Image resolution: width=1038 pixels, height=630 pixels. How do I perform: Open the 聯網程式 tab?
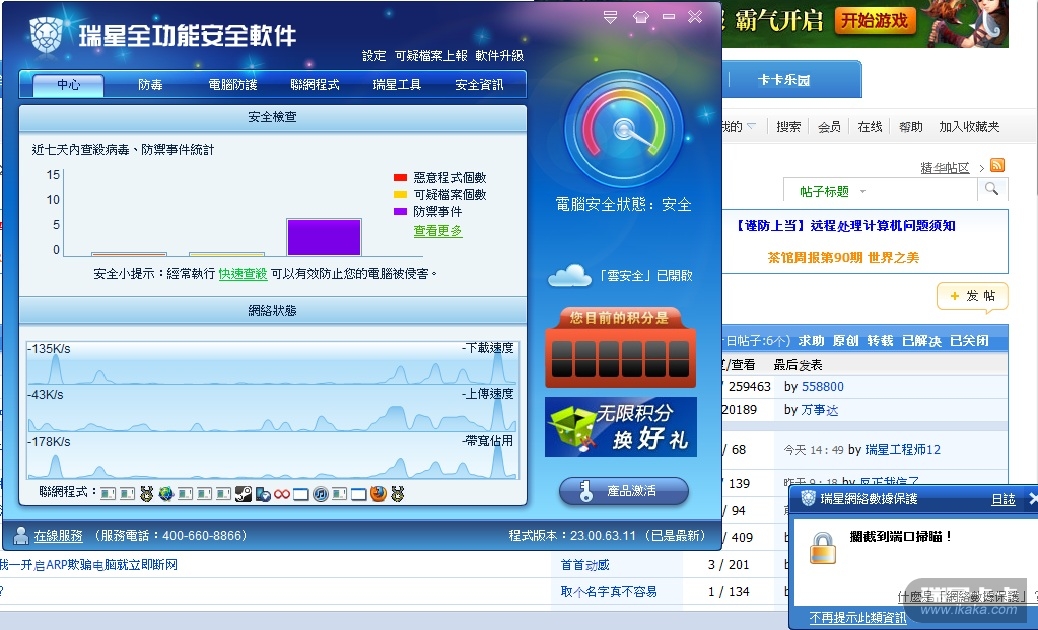click(315, 85)
